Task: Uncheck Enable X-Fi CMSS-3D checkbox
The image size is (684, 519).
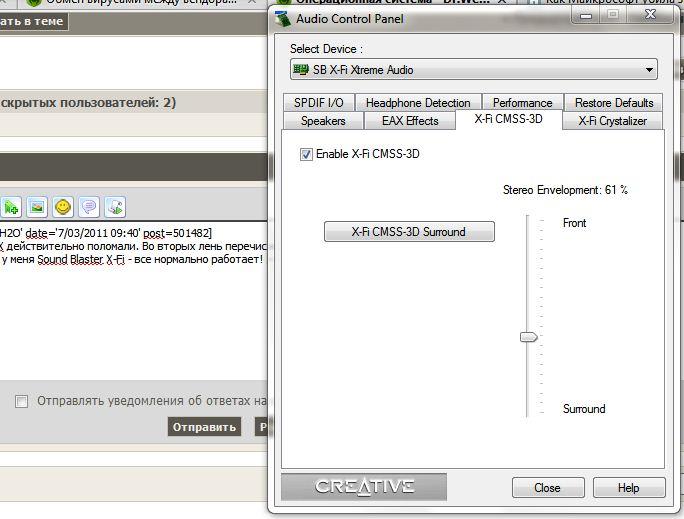Action: tap(306, 154)
